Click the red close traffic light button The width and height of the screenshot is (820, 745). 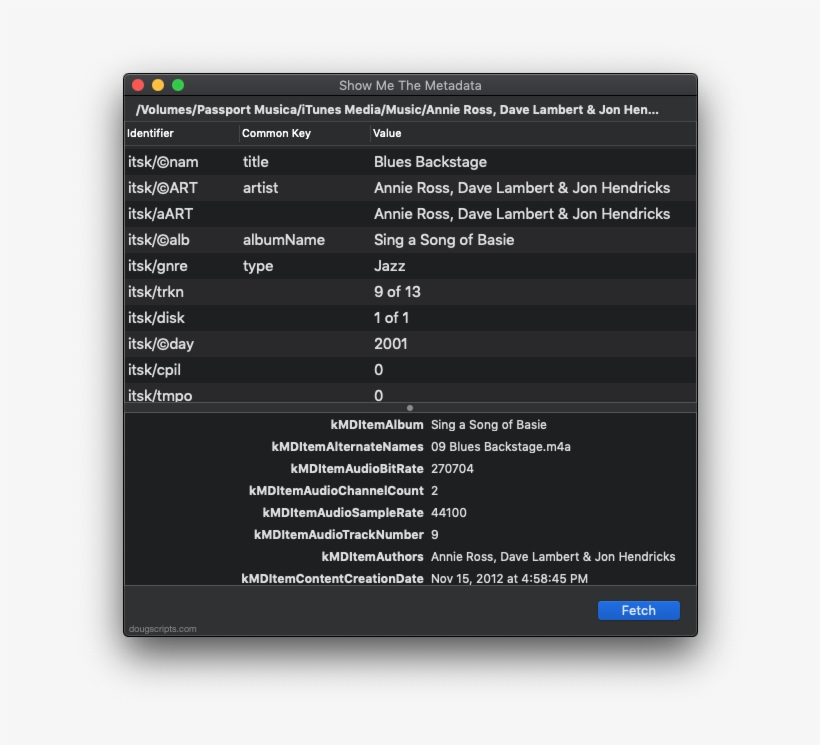pyautogui.click(x=137, y=85)
